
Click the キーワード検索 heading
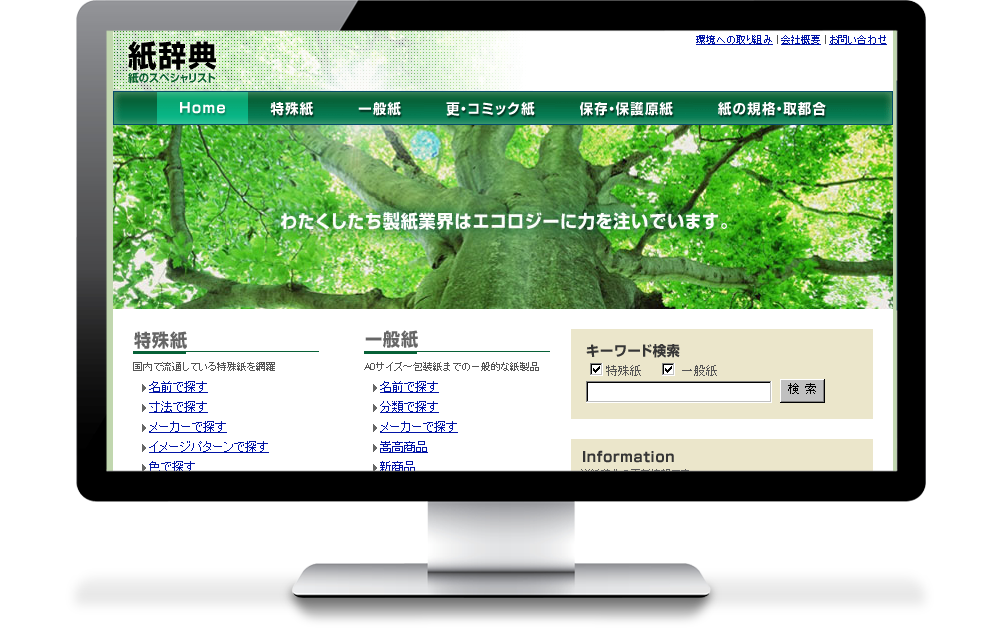(633, 351)
